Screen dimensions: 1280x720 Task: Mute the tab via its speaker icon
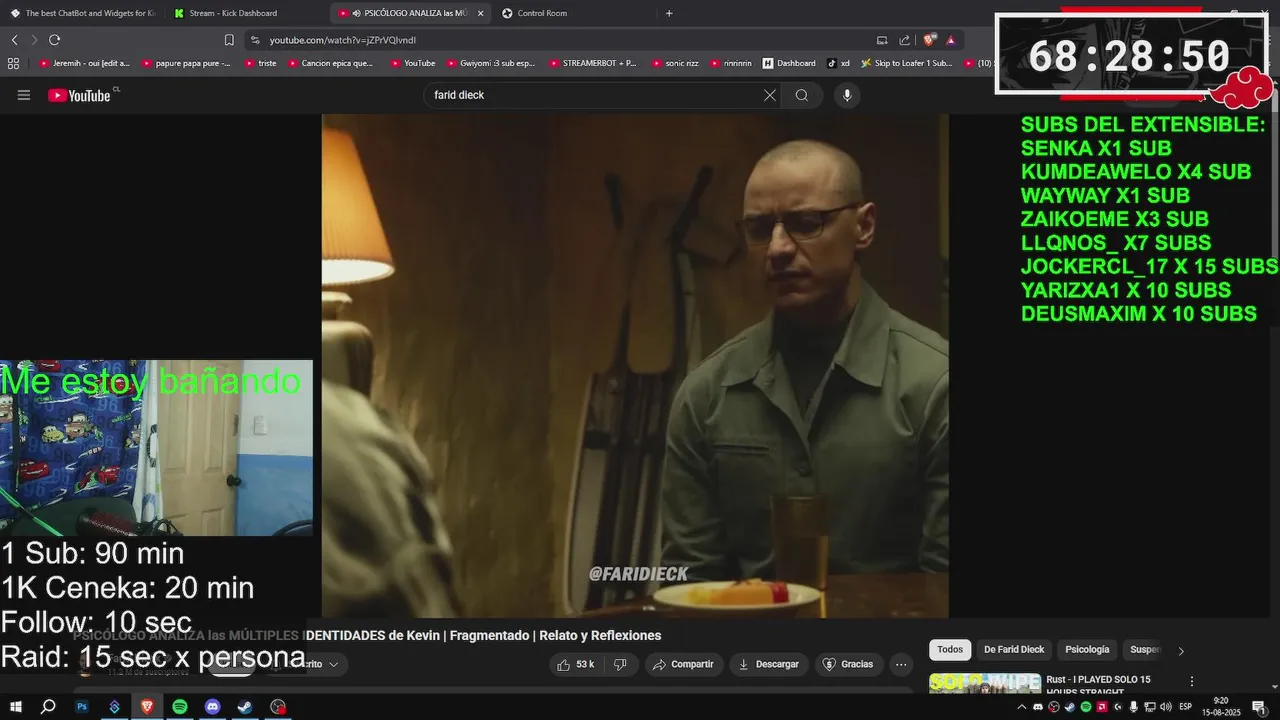coord(356,13)
